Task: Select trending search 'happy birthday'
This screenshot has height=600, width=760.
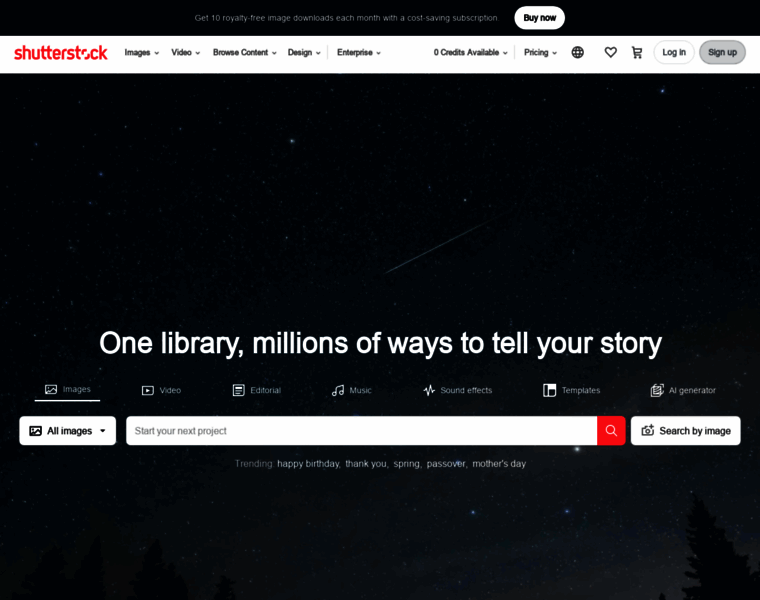Action: (x=308, y=464)
